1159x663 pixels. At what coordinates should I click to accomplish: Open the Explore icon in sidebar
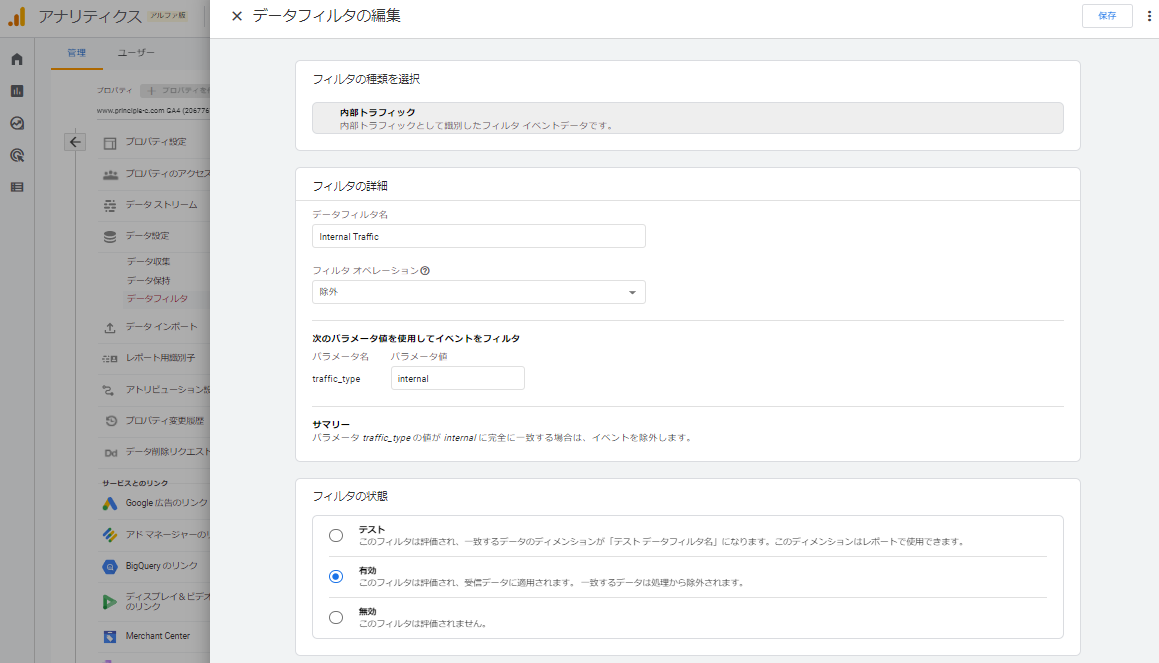[17, 123]
